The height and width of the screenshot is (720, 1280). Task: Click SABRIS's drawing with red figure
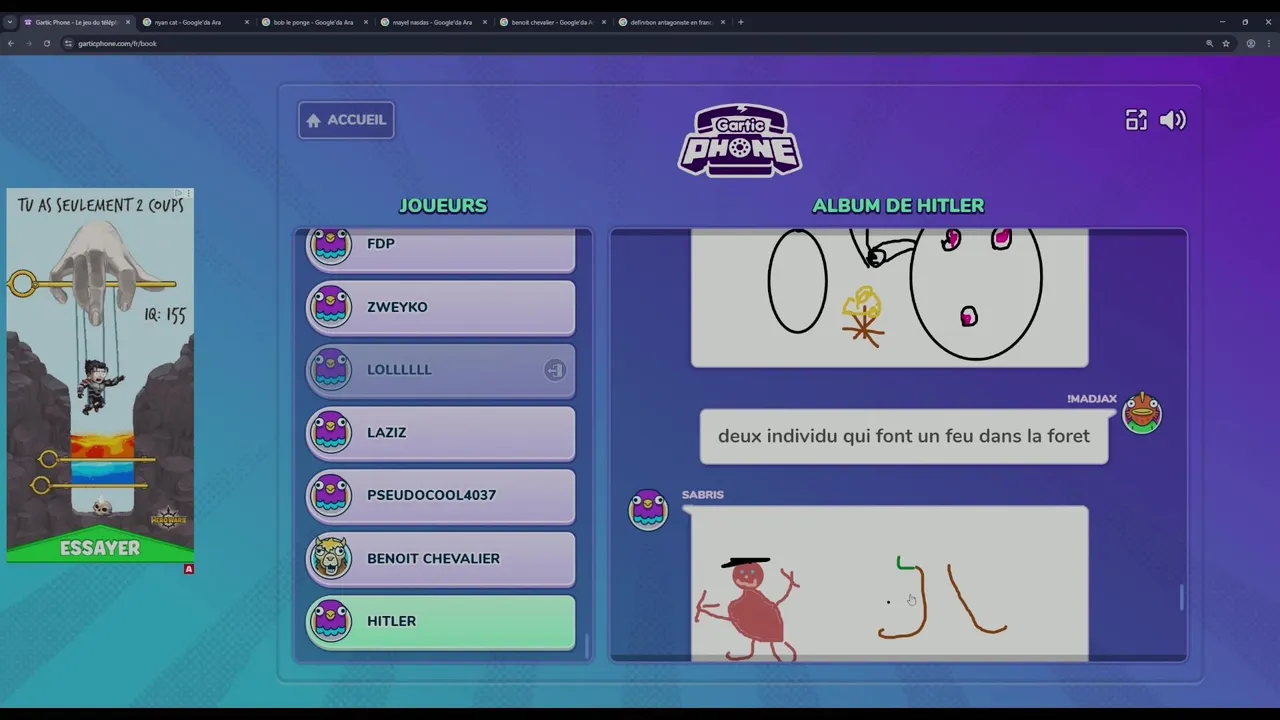pyautogui.click(x=890, y=583)
